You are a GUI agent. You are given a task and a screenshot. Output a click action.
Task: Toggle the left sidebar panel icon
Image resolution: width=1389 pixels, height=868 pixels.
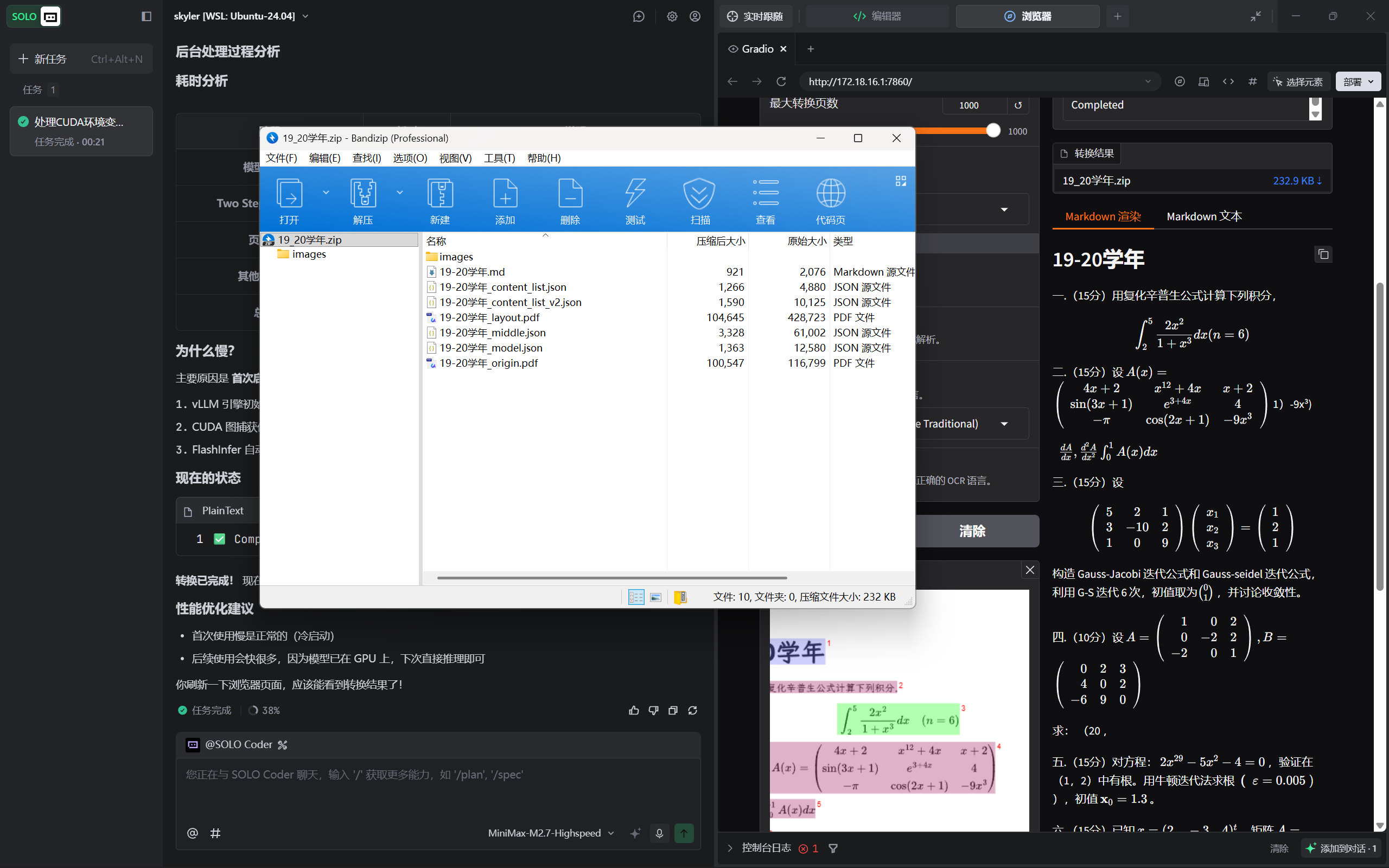point(146,16)
